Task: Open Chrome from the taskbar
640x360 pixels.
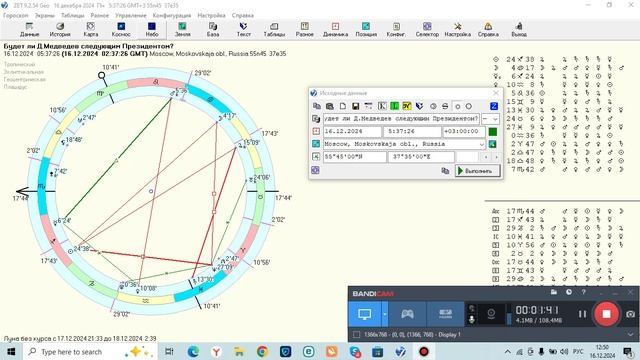Action: click(x=262, y=351)
